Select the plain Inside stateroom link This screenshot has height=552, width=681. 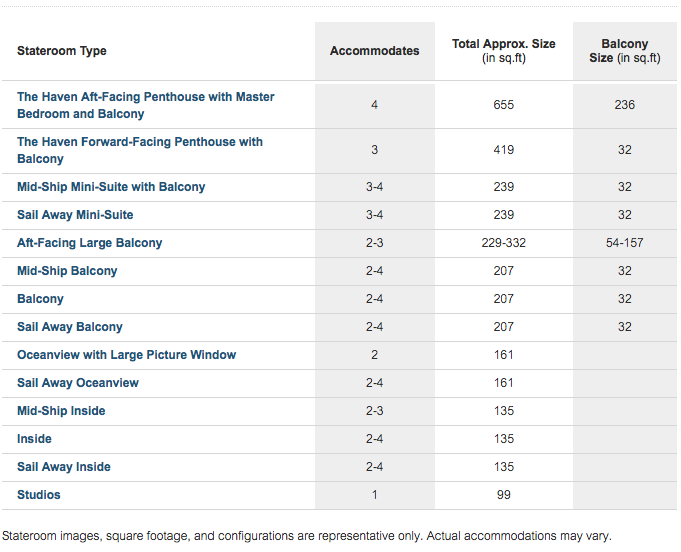pos(34,439)
